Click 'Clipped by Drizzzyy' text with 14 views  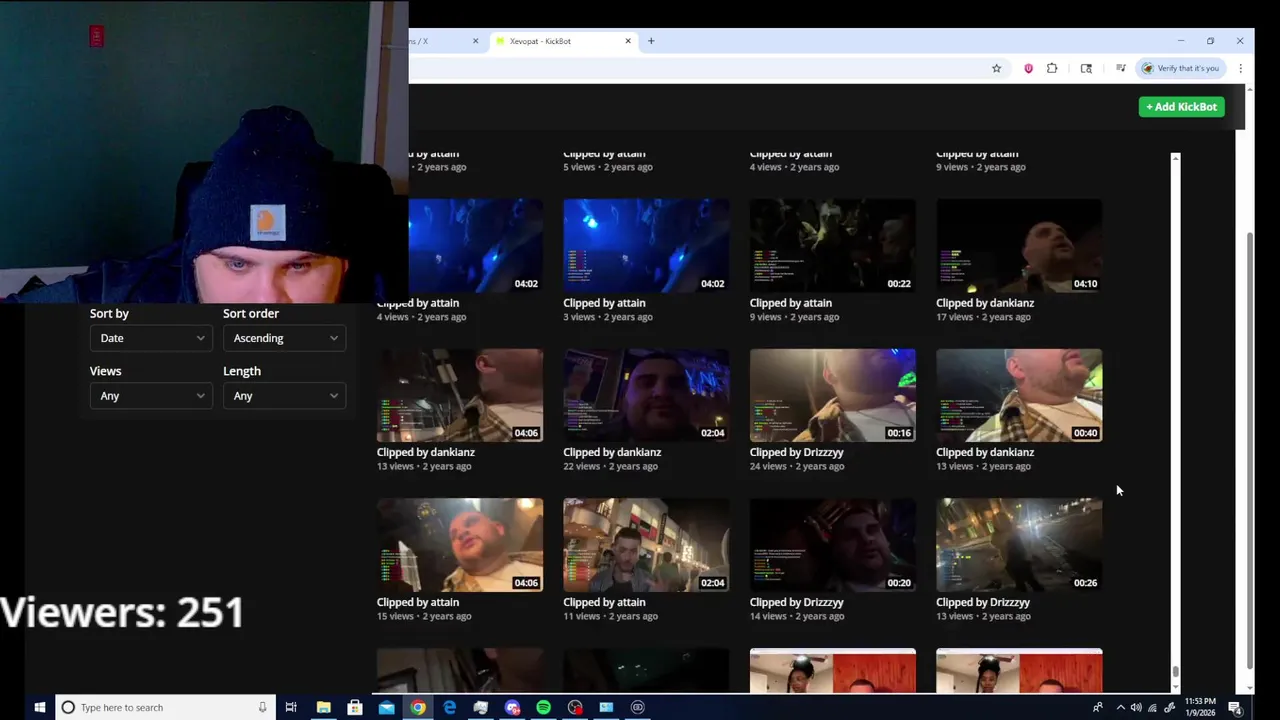797,602
